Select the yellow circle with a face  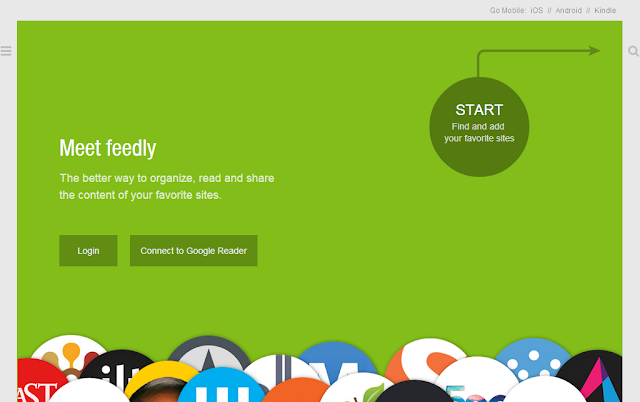(x=161, y=382)
